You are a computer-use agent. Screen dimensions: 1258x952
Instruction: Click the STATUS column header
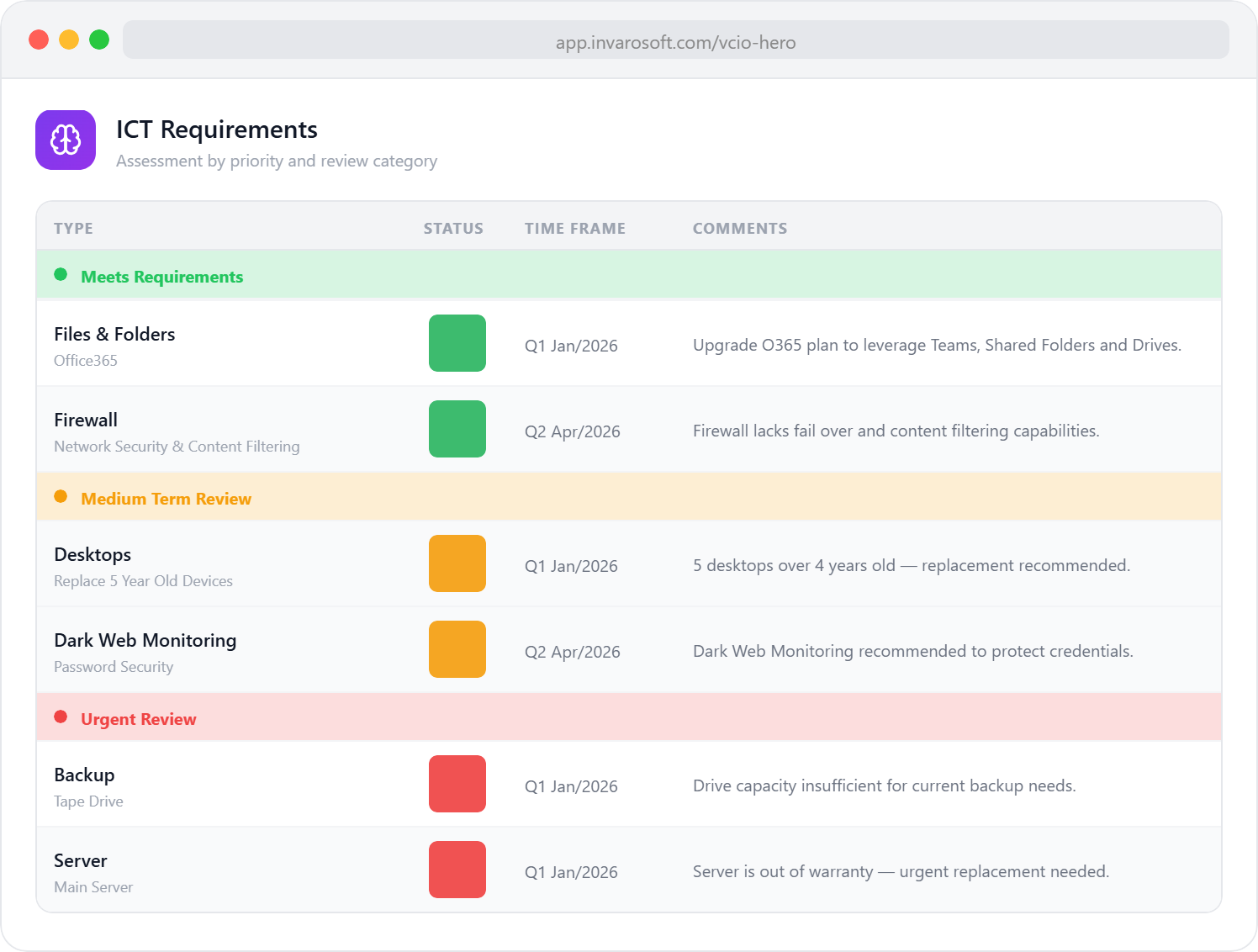(x=453, y=229)
